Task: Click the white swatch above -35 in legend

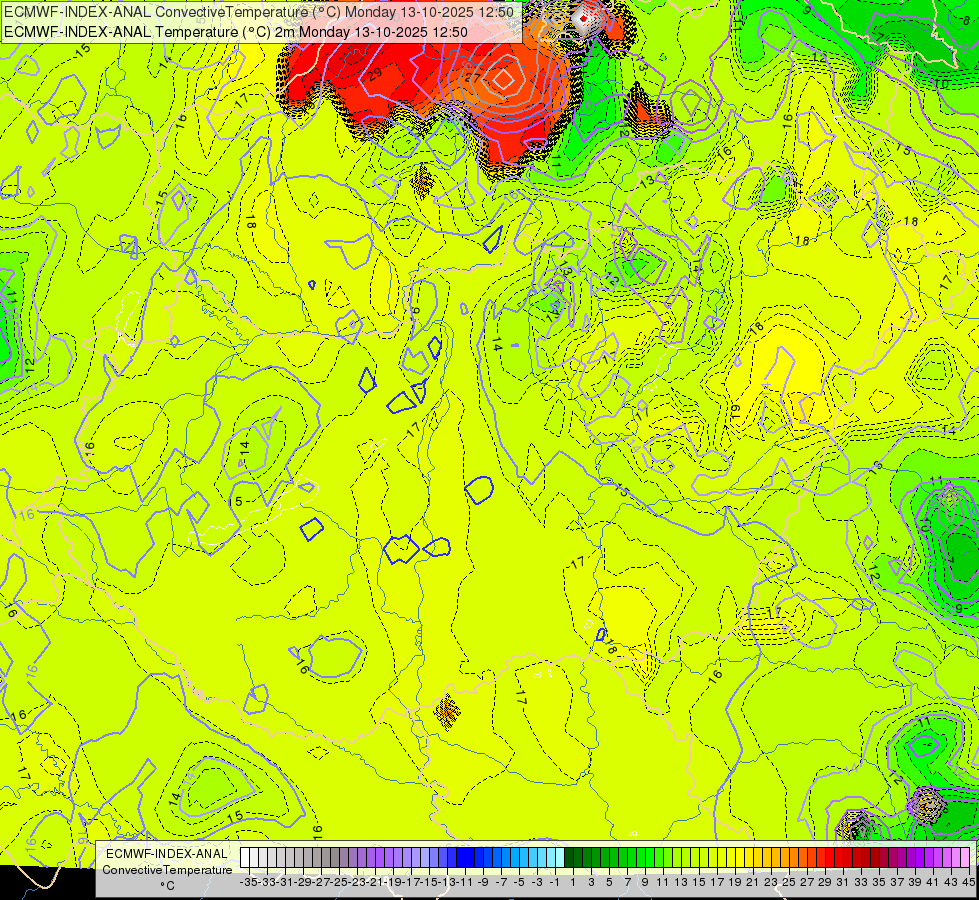Action: point(246,857)
